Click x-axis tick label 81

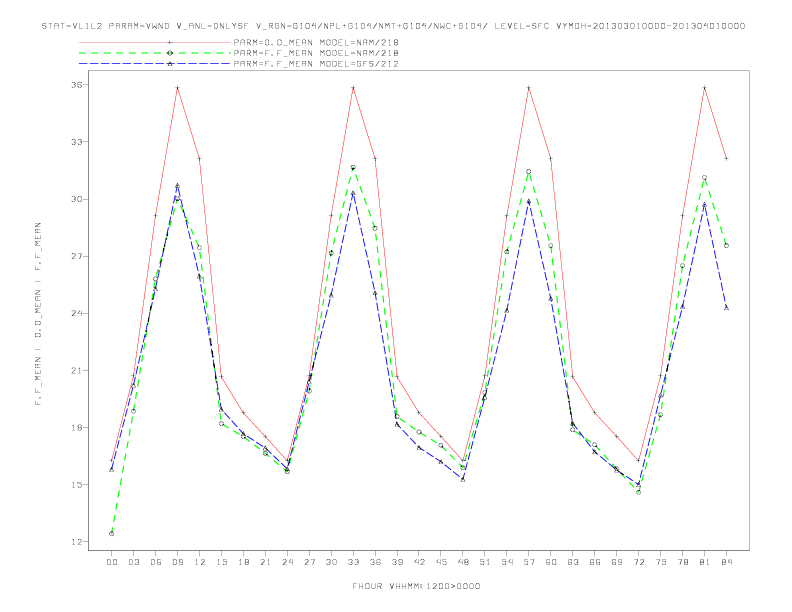coord(705,562)
